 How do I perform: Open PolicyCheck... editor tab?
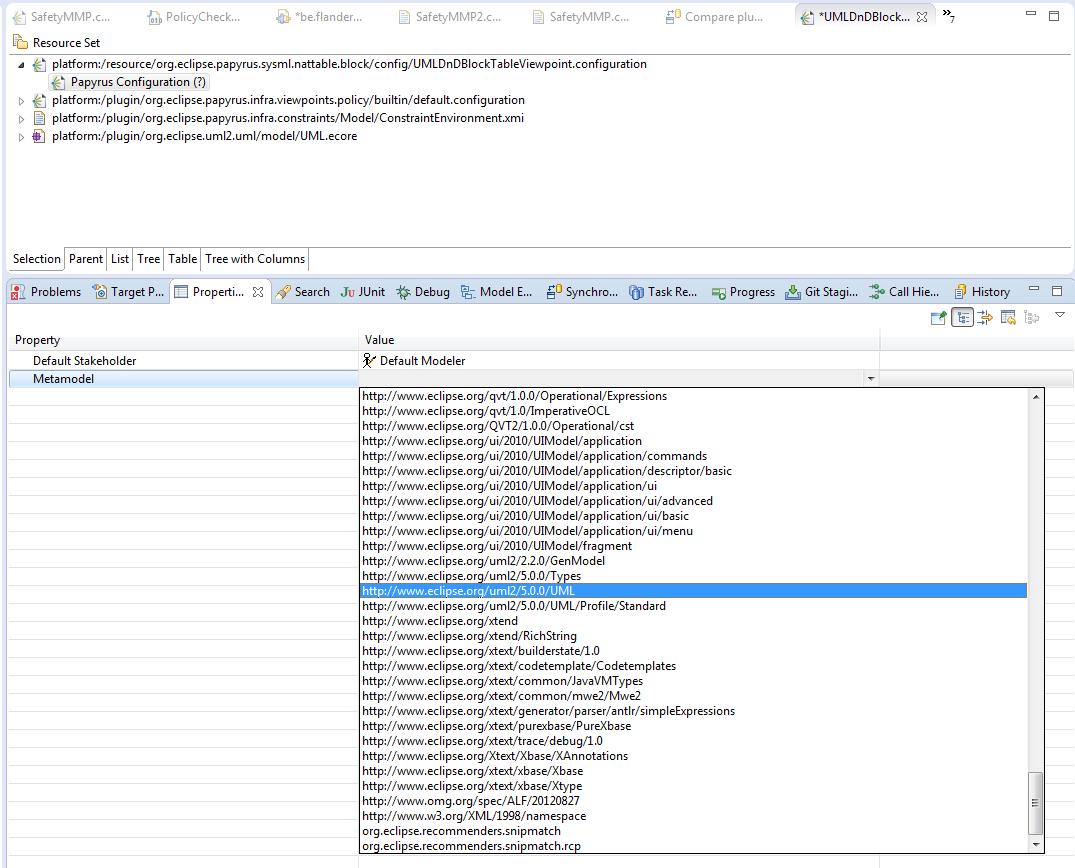(x=194, y=17)
